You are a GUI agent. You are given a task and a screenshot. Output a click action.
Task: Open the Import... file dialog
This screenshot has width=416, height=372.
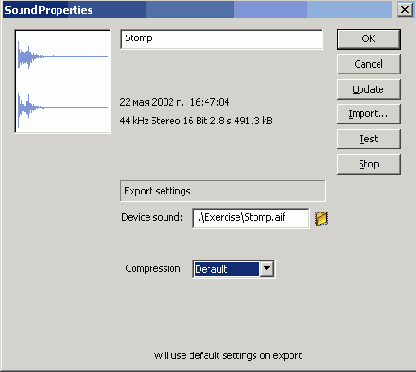[x=369, y=114]
